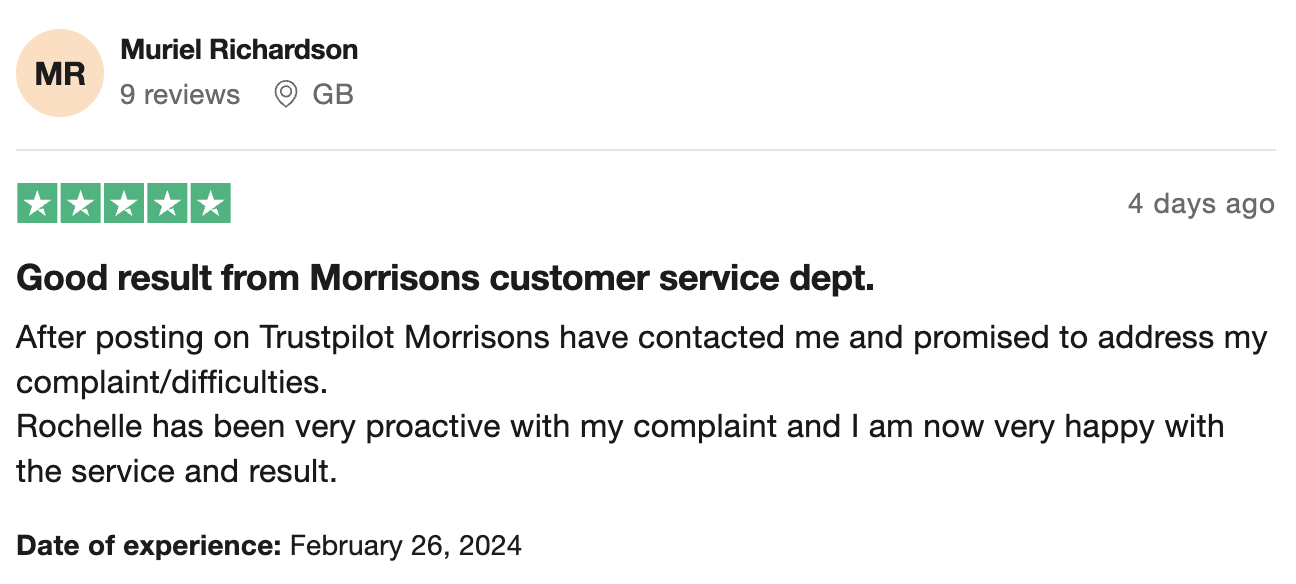1296x584 pixels.
Task: Click the 'complaint/difficulties.' text line
Action: click(172, 383)
